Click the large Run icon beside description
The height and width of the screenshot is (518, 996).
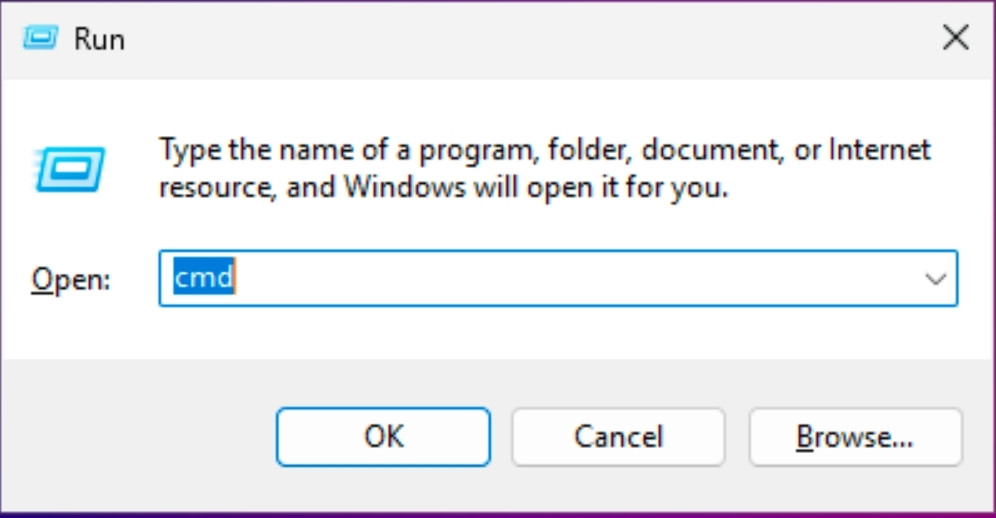click(69, 168)
